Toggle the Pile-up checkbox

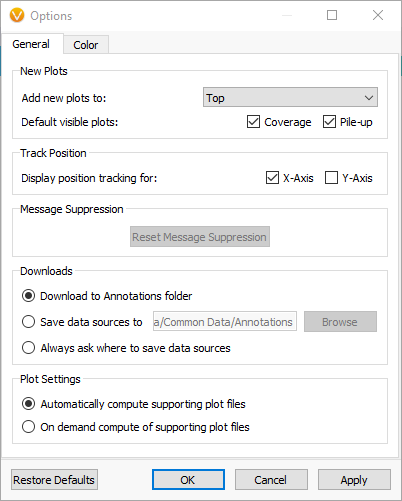(329, 122)
